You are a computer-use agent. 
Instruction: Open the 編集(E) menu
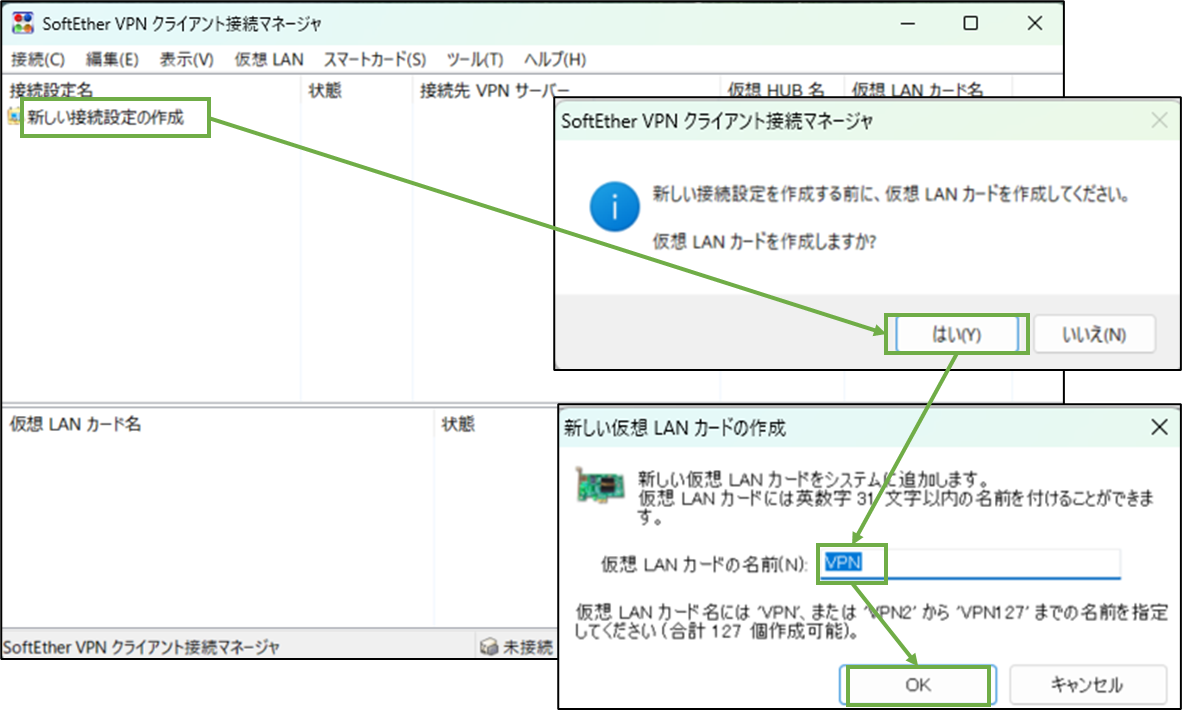click(x=112, y=60)
